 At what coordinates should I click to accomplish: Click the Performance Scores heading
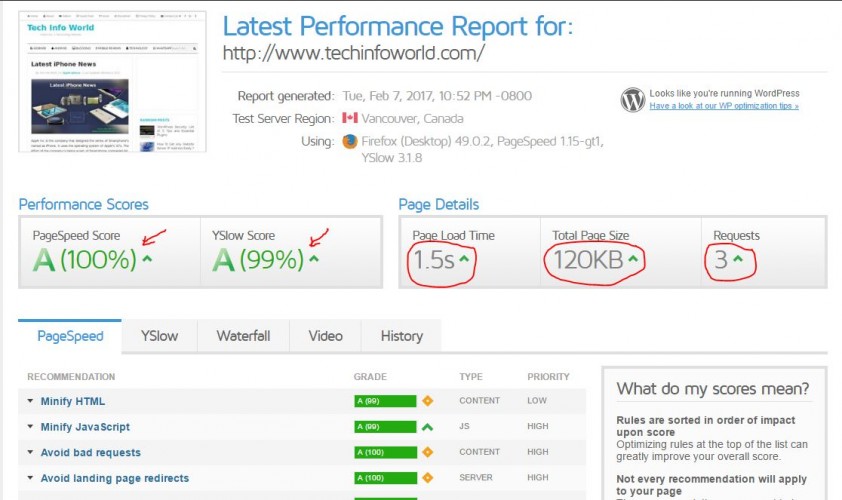tap(83, 204)
